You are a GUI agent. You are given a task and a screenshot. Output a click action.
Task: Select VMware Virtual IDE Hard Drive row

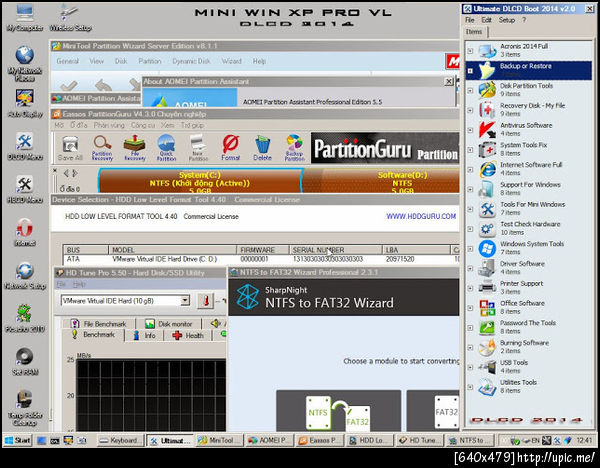pyautogui.click(x=261, y=259)
